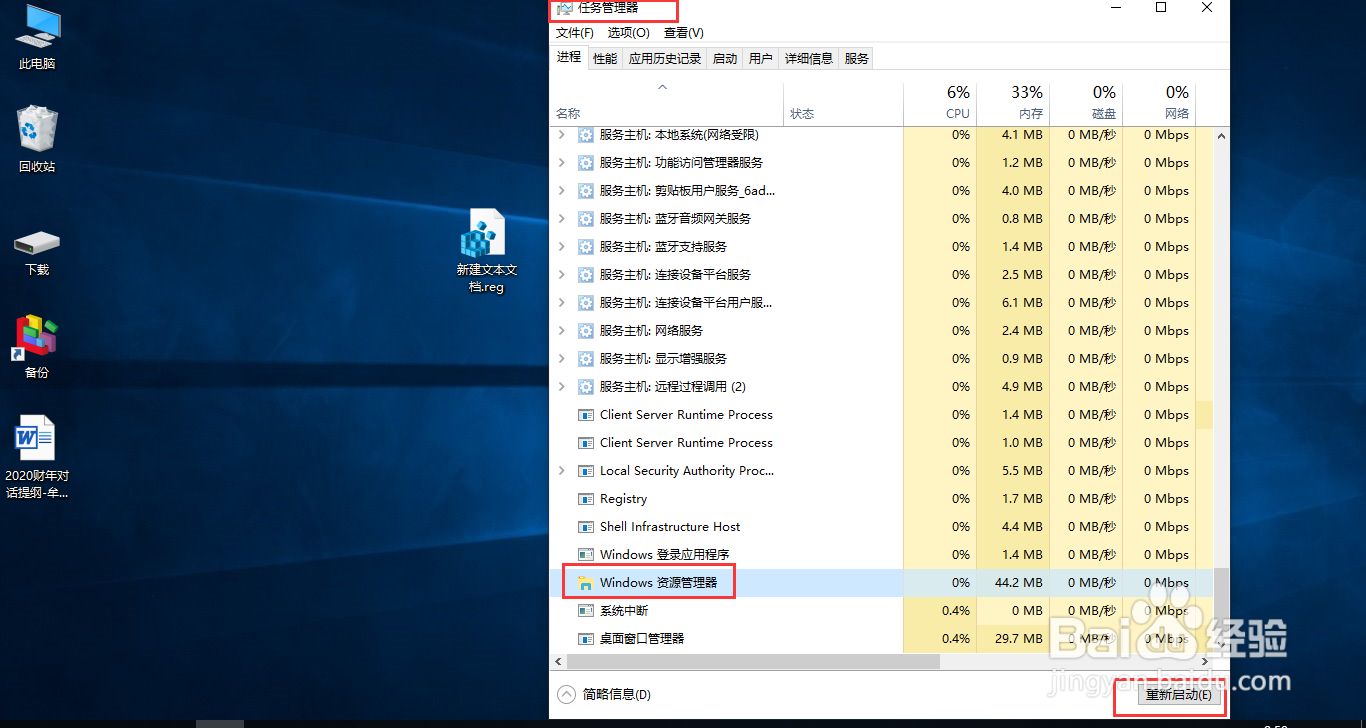
Task: Sort by the 网络 column header
Action: [x=1159, y=104]
